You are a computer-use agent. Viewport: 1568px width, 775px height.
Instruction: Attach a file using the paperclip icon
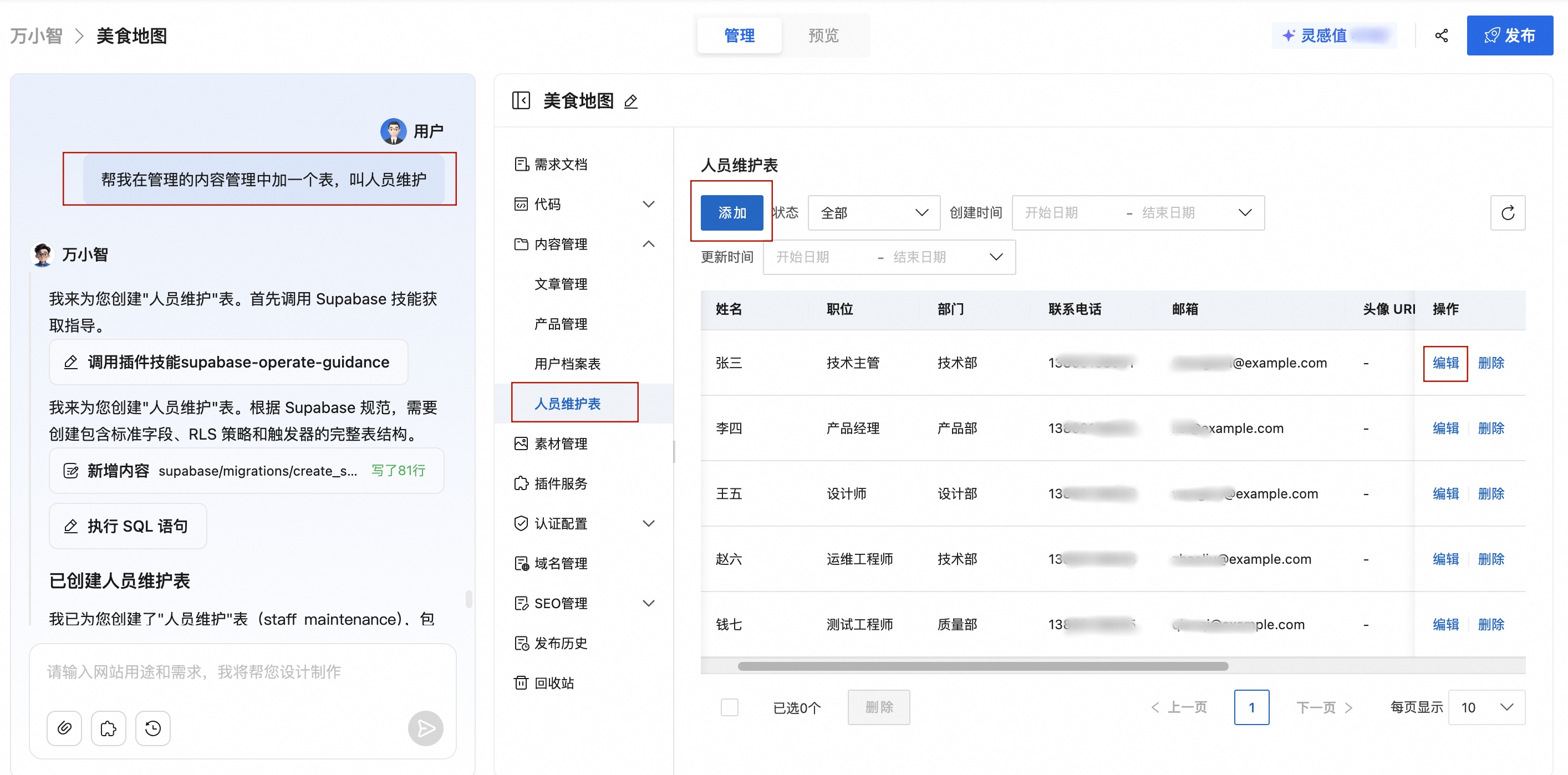[63, 728]
